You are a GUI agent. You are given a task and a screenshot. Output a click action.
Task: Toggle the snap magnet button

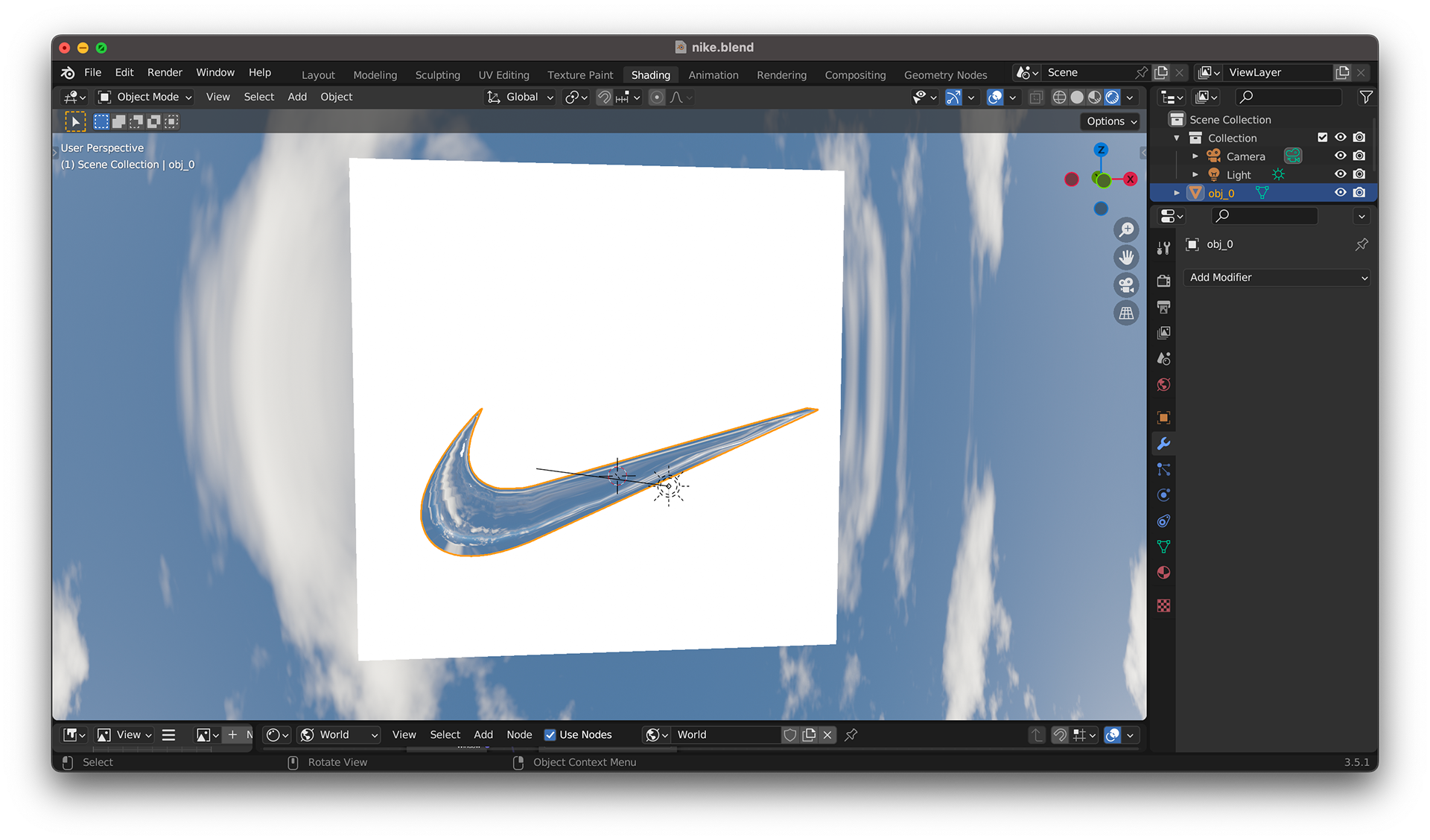[604, 97]
